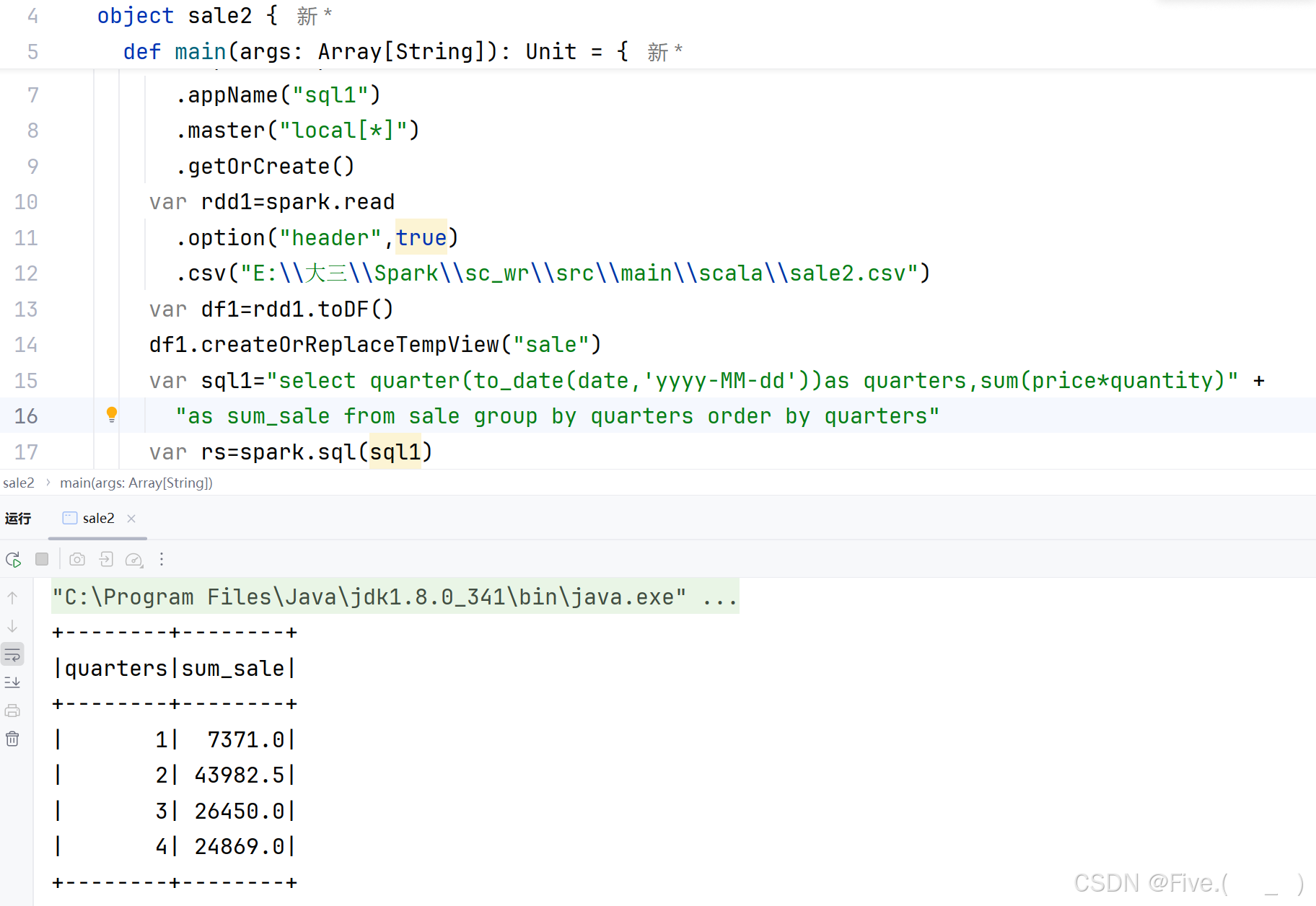Click line number 10 in gutter

[26, 202]
